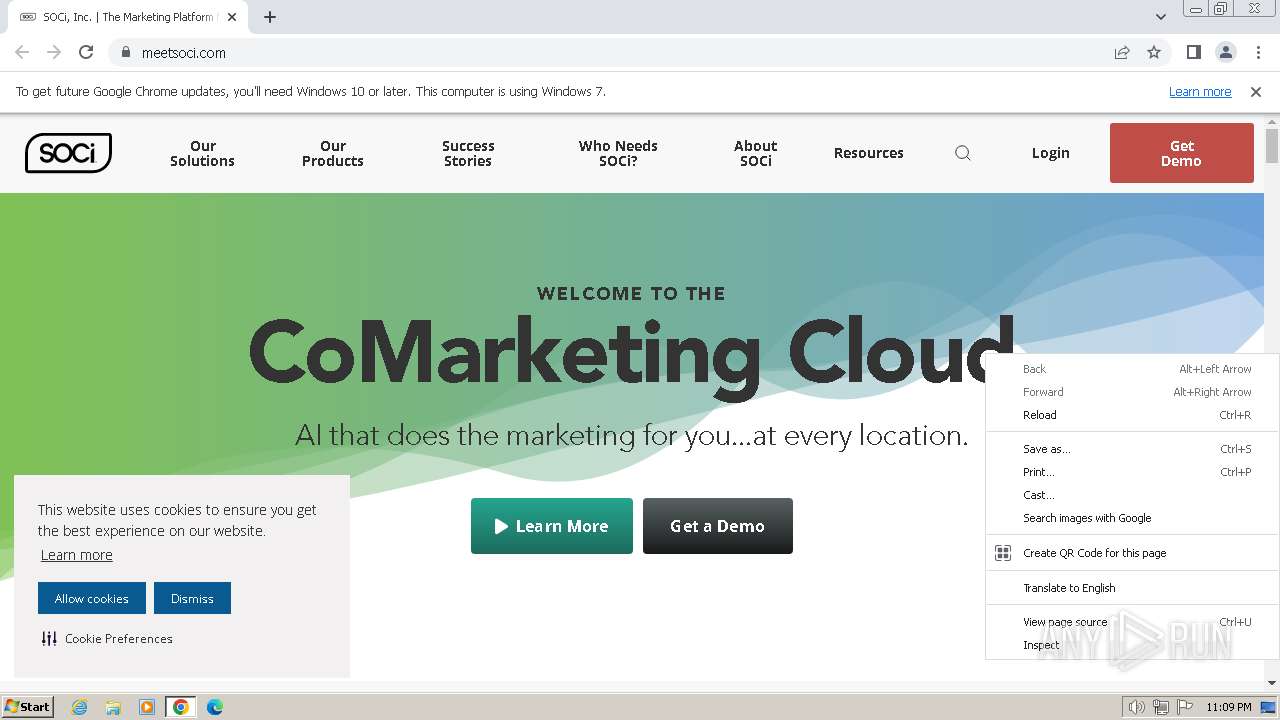Viewport: 1280px width, 720px height.
Task: Expand the tab search dropdown arrow
Action: click(1160, 17)
